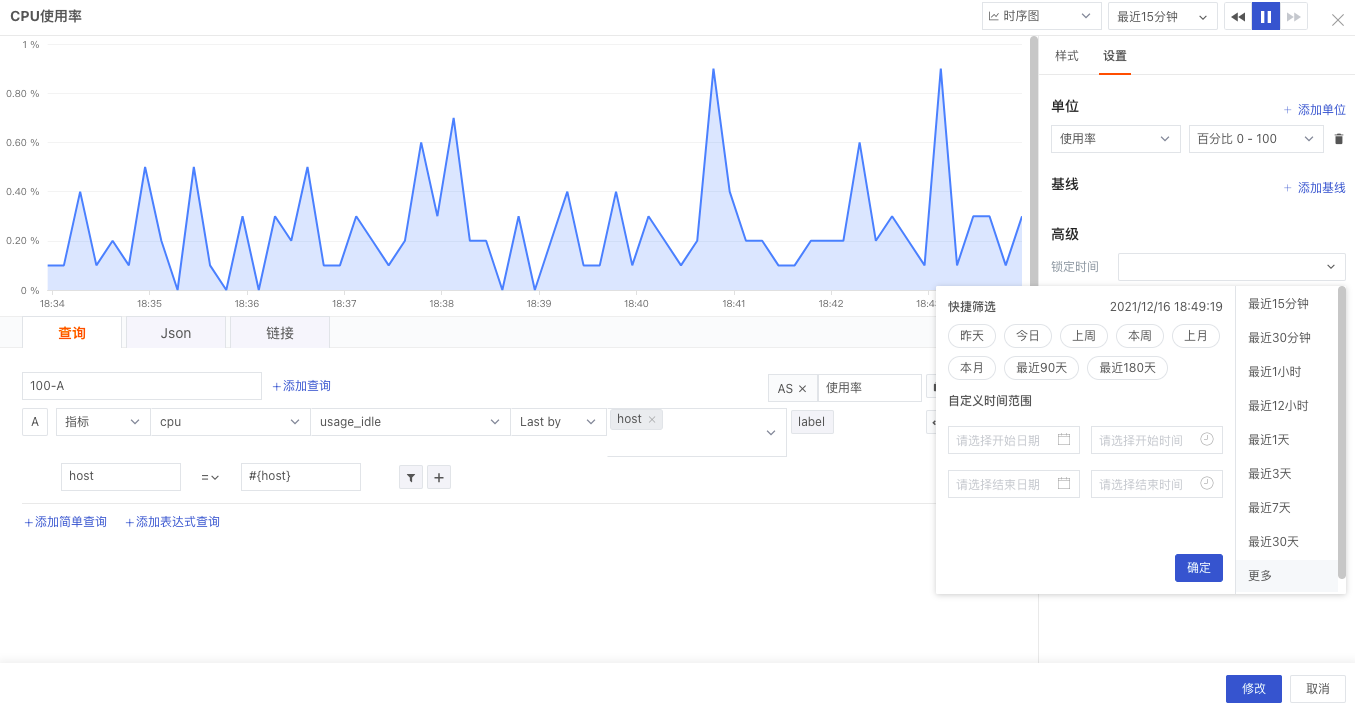Click the 取消 button
The image size is (1355, 711).
(x=1318, y=689)
